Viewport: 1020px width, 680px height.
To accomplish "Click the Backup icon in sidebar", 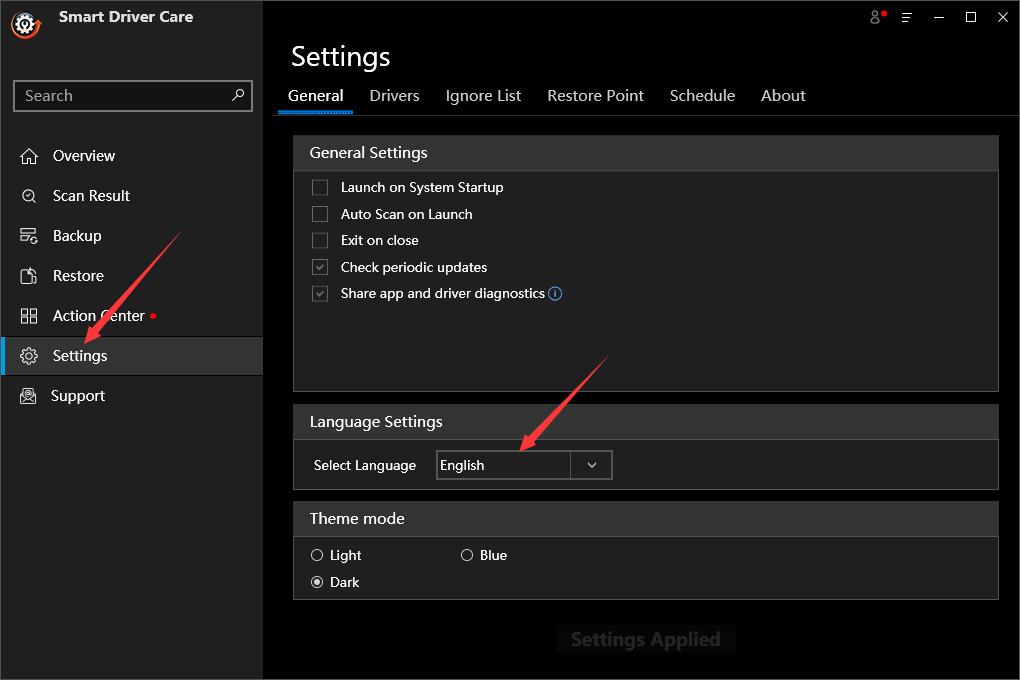I will pyautogui.click(x=29, y=236).
